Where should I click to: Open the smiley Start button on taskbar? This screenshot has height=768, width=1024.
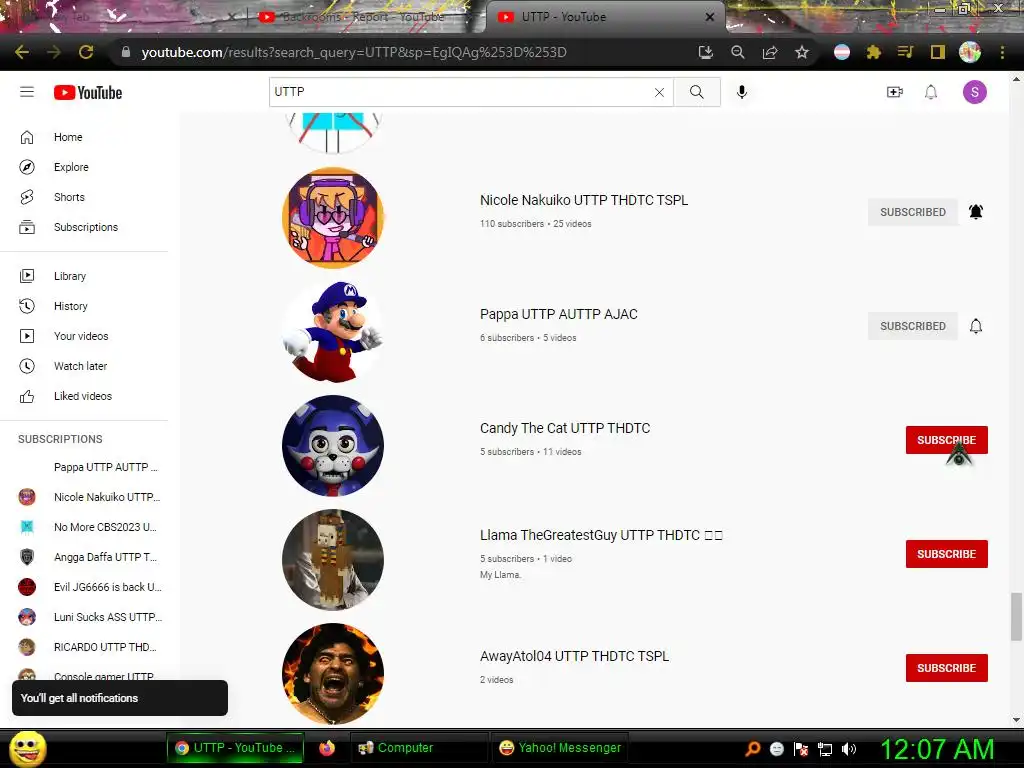tap(27, 748)
